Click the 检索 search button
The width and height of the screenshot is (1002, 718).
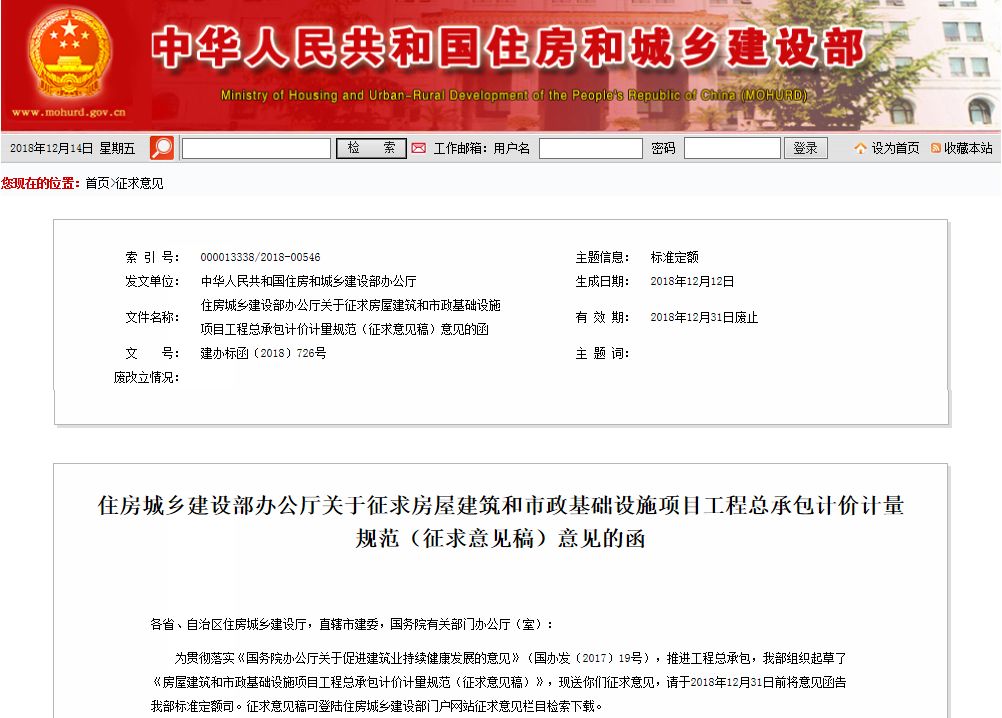click(x=371, y=148)
